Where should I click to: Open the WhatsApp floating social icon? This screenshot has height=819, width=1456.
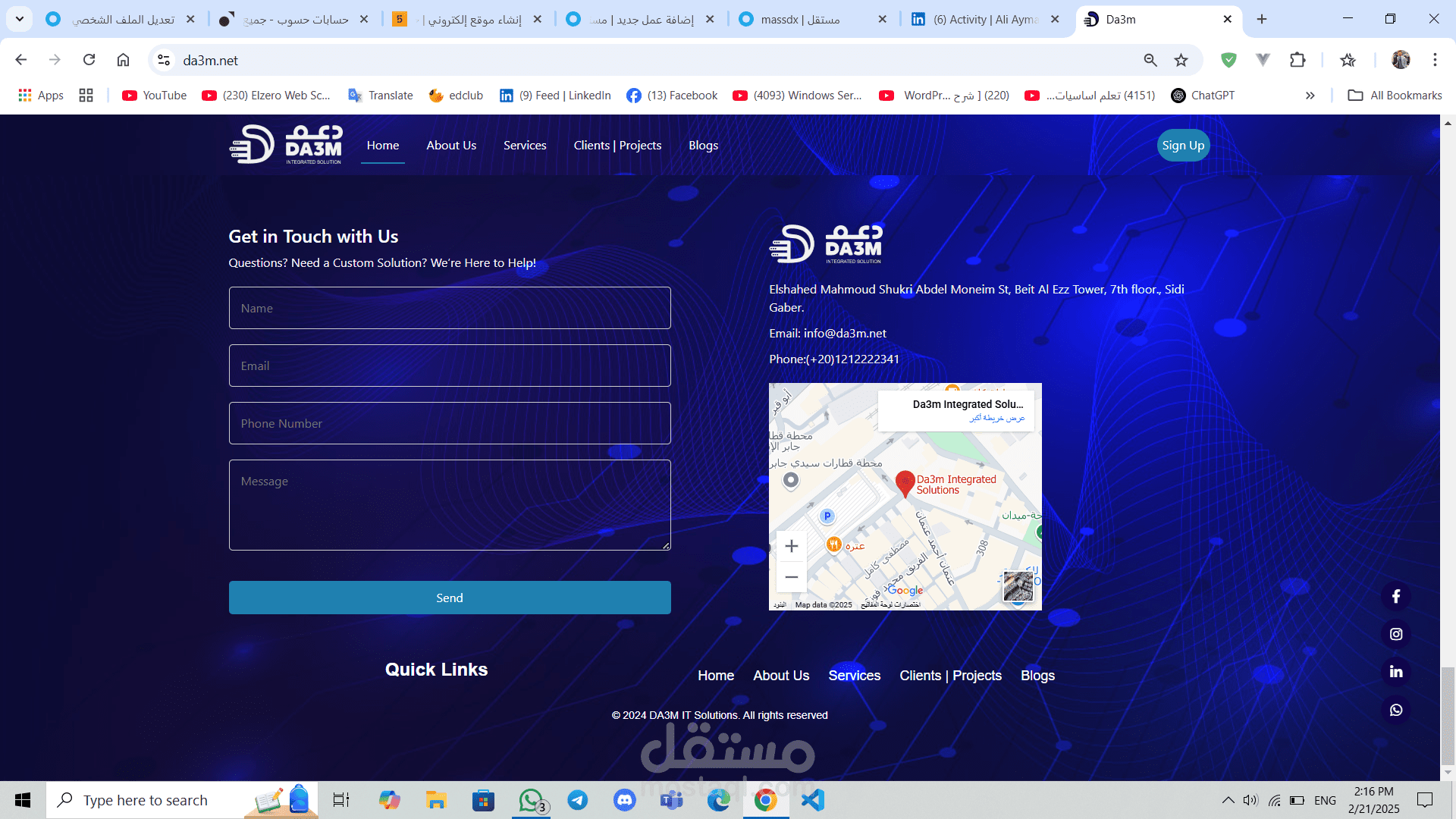[x=1395, y=711]
